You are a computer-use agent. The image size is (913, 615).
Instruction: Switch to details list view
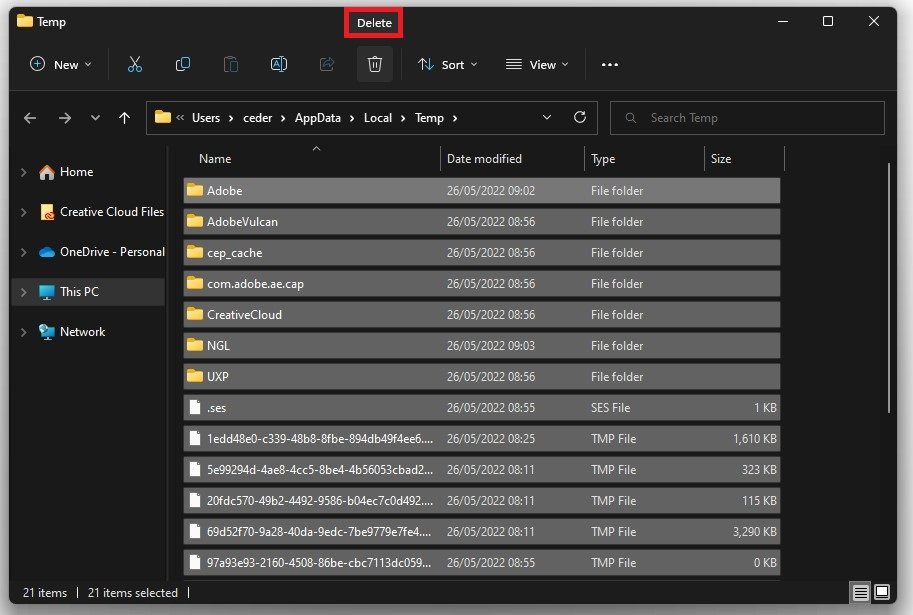tap(861, 593)
